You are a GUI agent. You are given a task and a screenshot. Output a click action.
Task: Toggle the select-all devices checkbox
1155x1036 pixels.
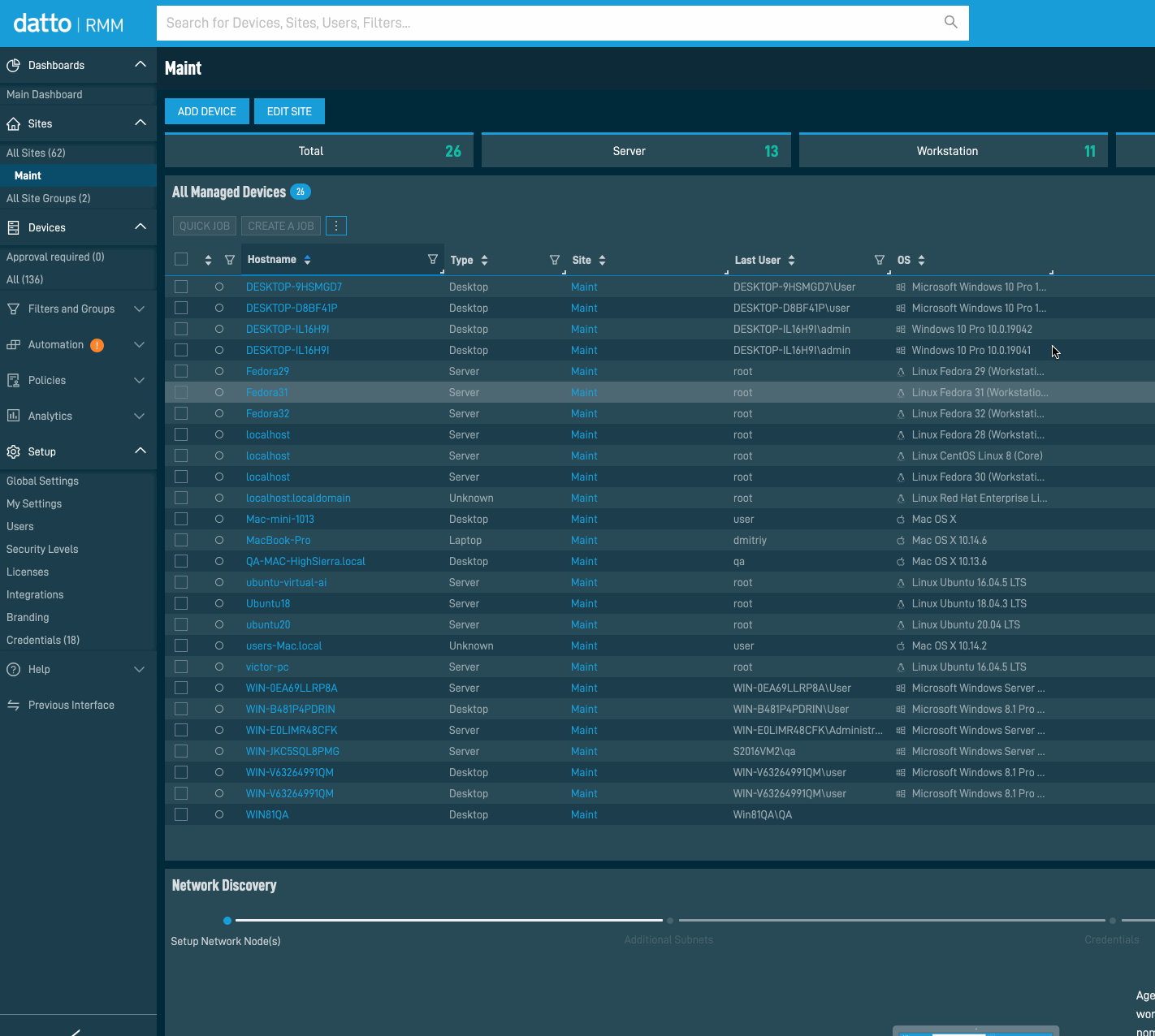coord(181,259)
